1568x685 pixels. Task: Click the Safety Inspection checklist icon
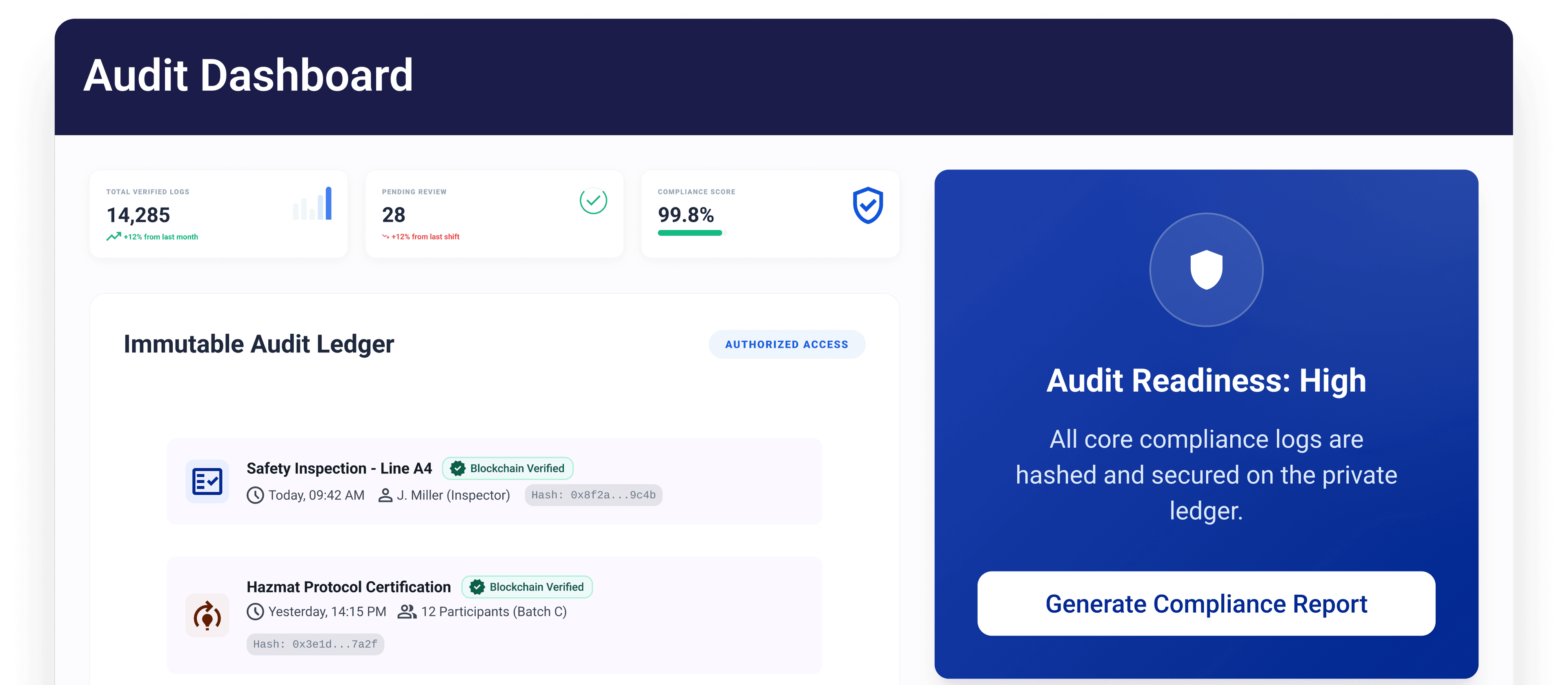[x=207, y=481]
